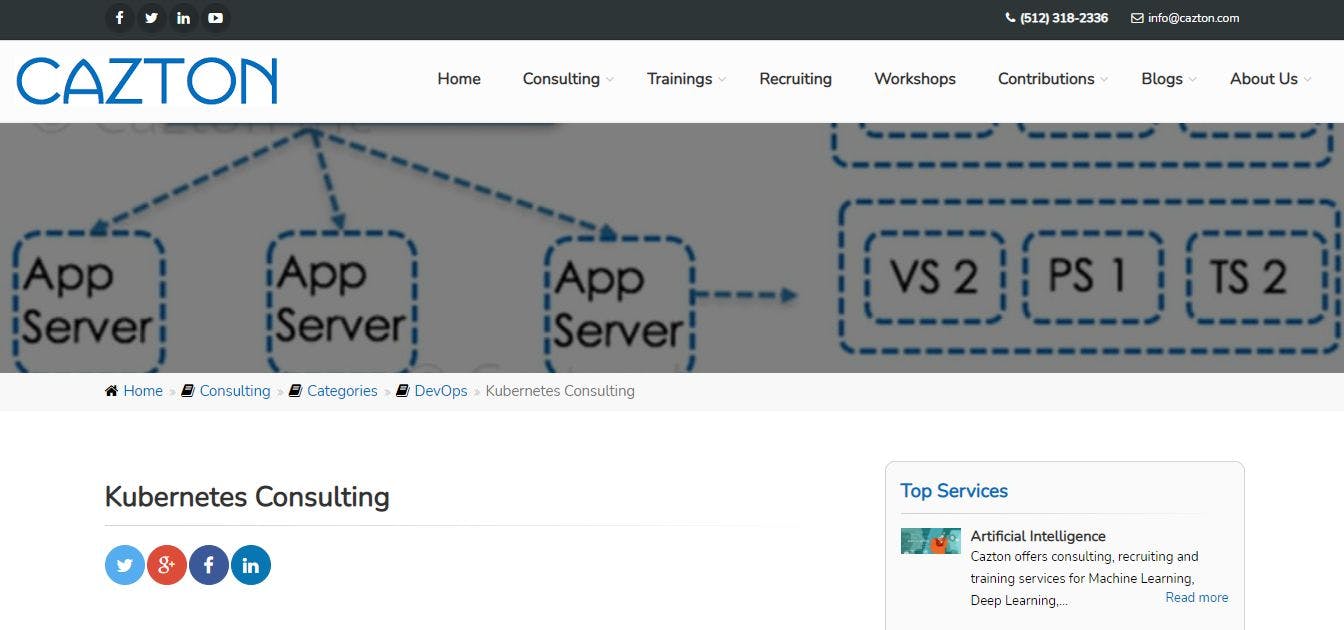Share article on Facebook round button
The image size is (1344, 630).
209,565
